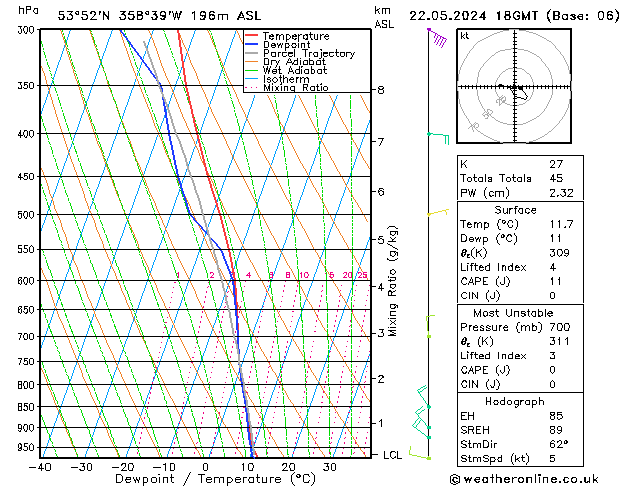Select the SREH value '89'
629x486 pixels.
coord(556,430)
